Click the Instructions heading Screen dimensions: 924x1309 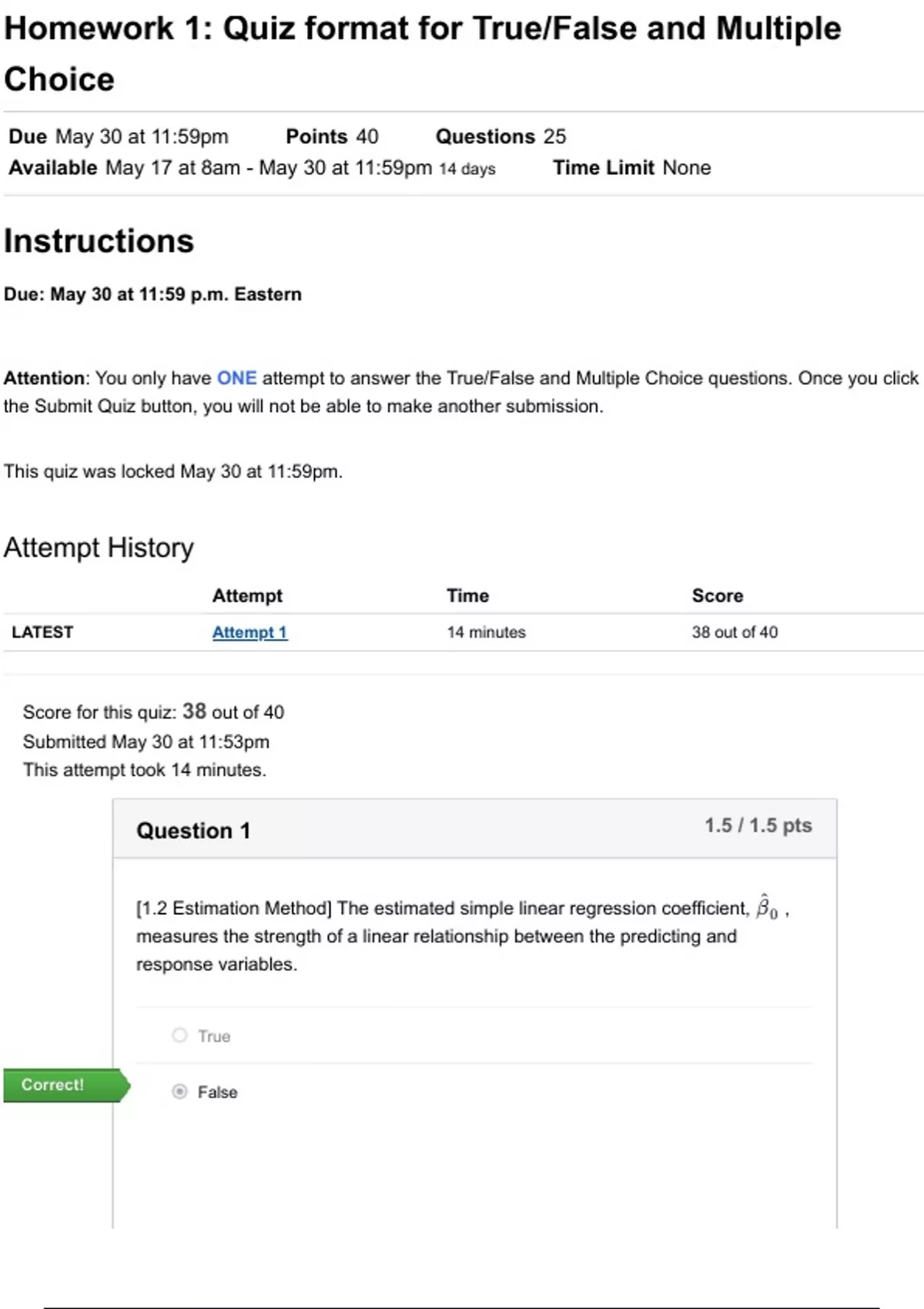[99, 241]
